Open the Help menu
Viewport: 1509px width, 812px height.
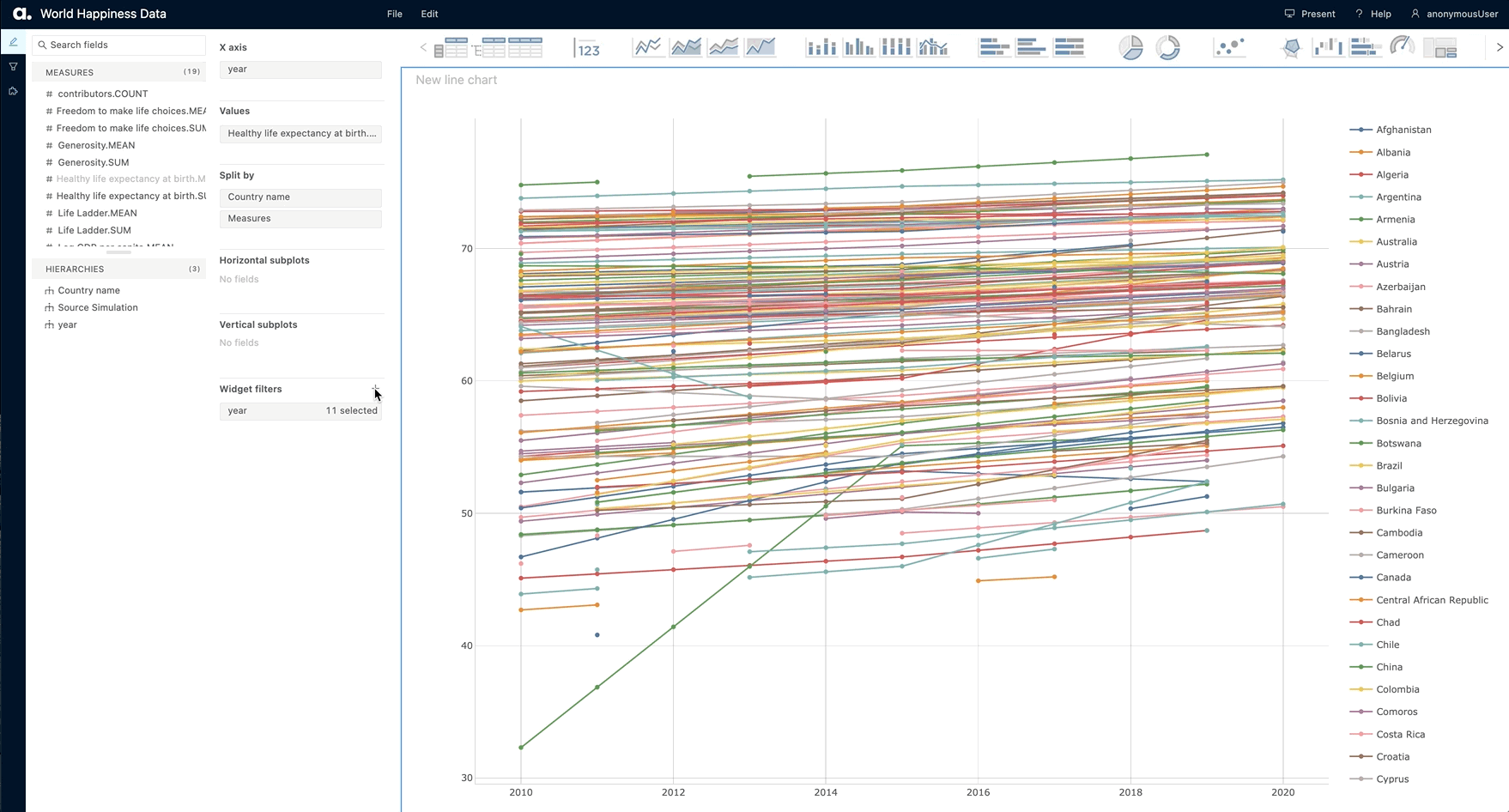(1373, 14)
